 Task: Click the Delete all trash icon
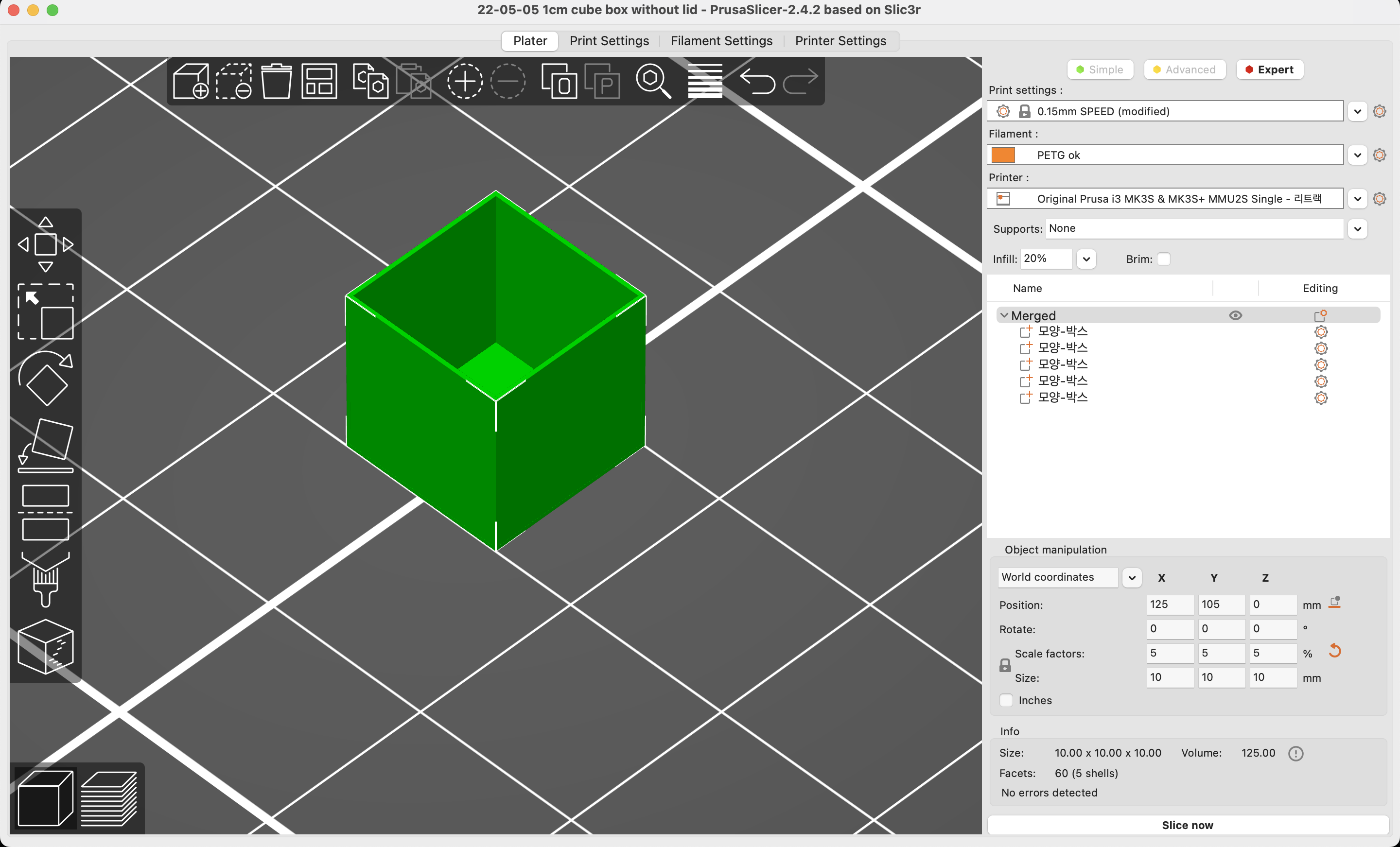point(276,81)
